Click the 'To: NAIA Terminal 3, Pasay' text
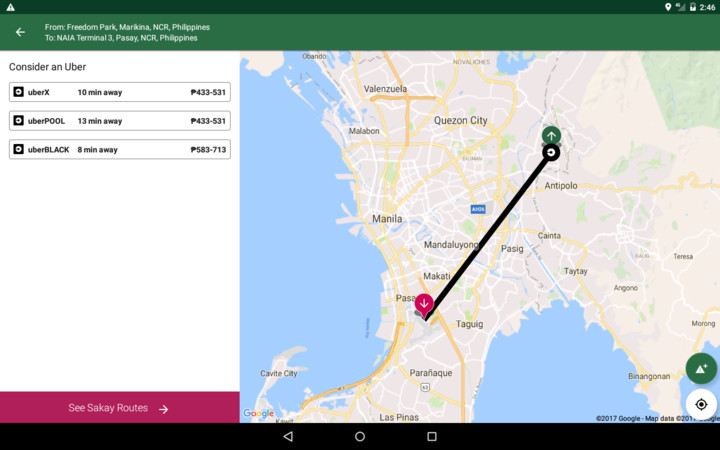Screen dimensions: 720x450 121,38
